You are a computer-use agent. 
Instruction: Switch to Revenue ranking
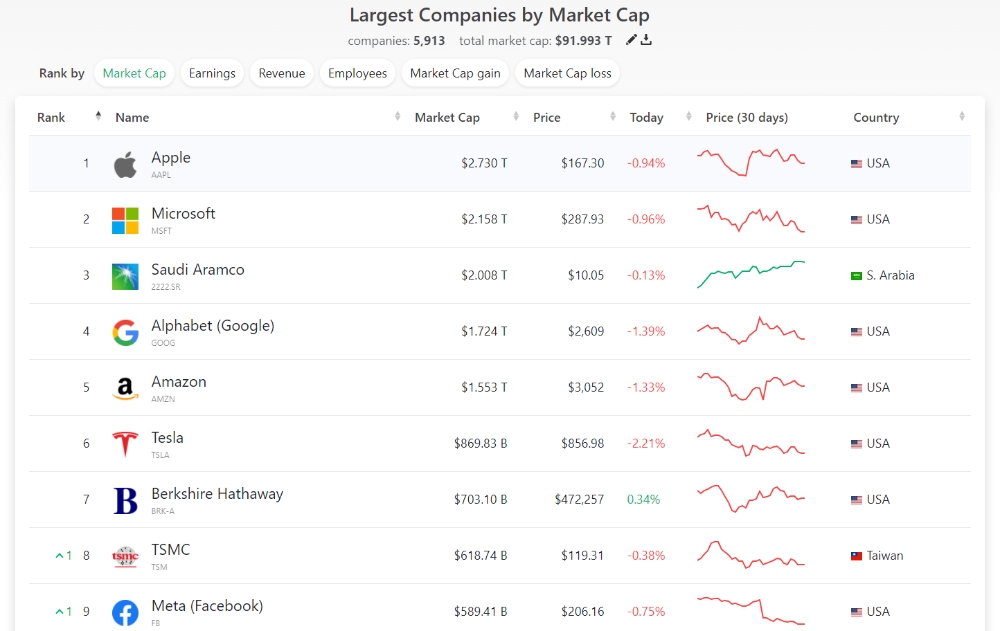coord(282,73)
